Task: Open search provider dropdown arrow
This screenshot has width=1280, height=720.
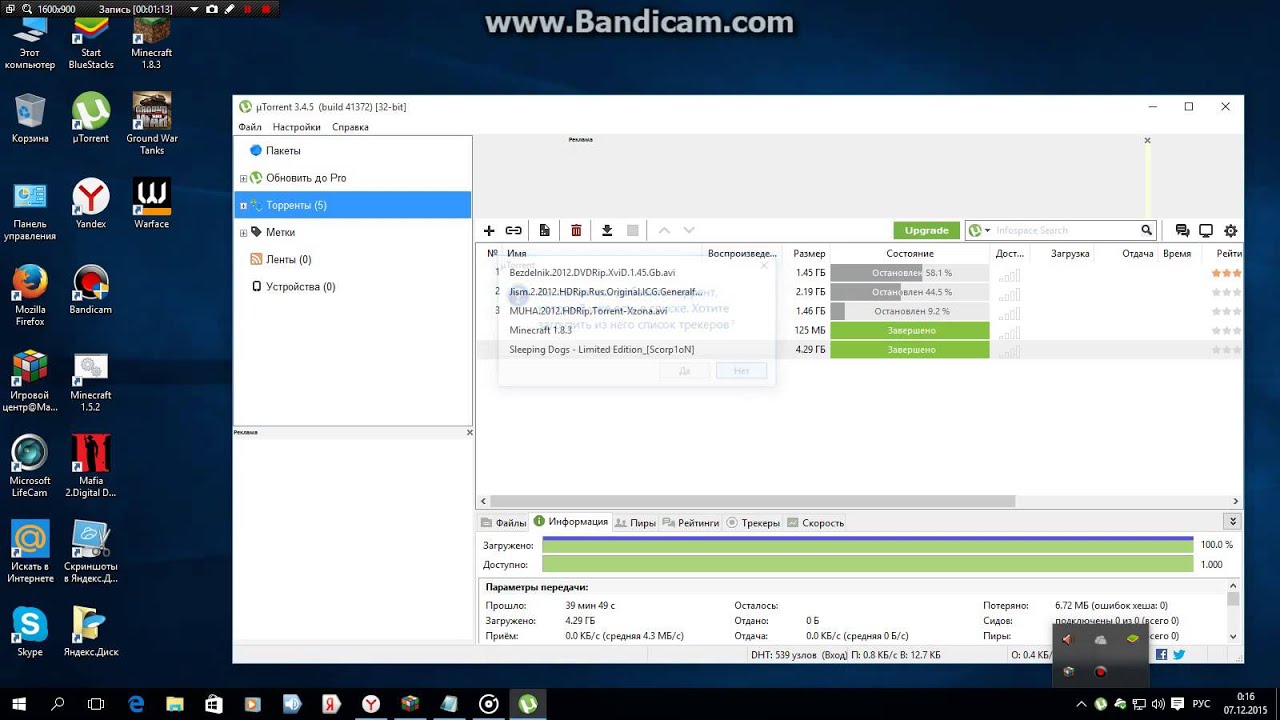Action: (988, 231)
